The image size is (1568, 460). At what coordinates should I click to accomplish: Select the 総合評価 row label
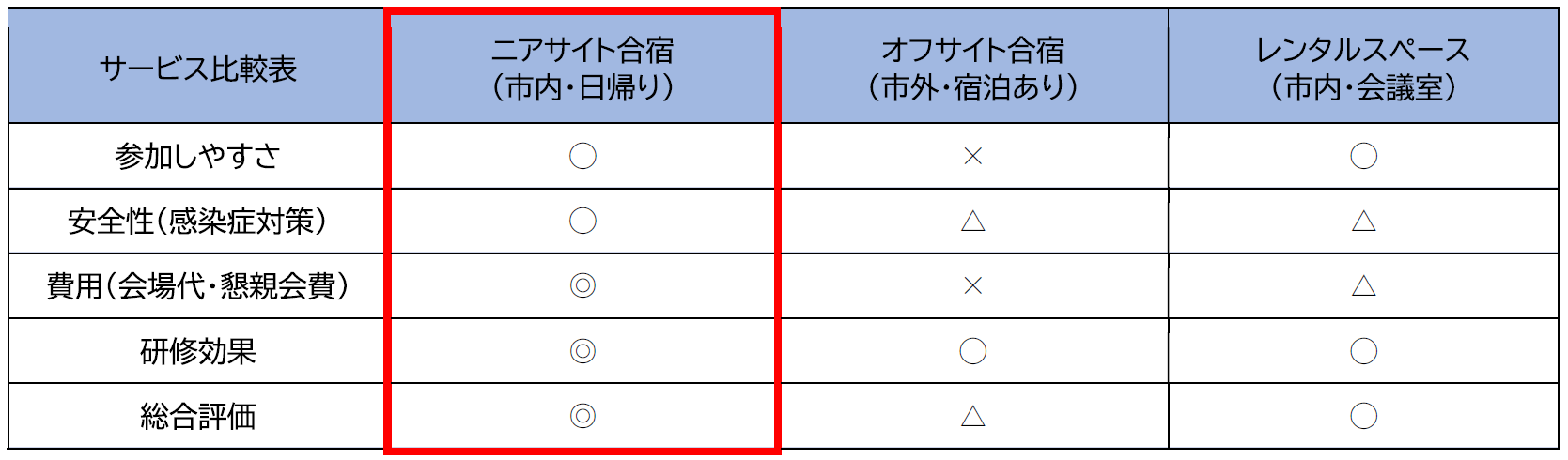[x=197, y=416]
